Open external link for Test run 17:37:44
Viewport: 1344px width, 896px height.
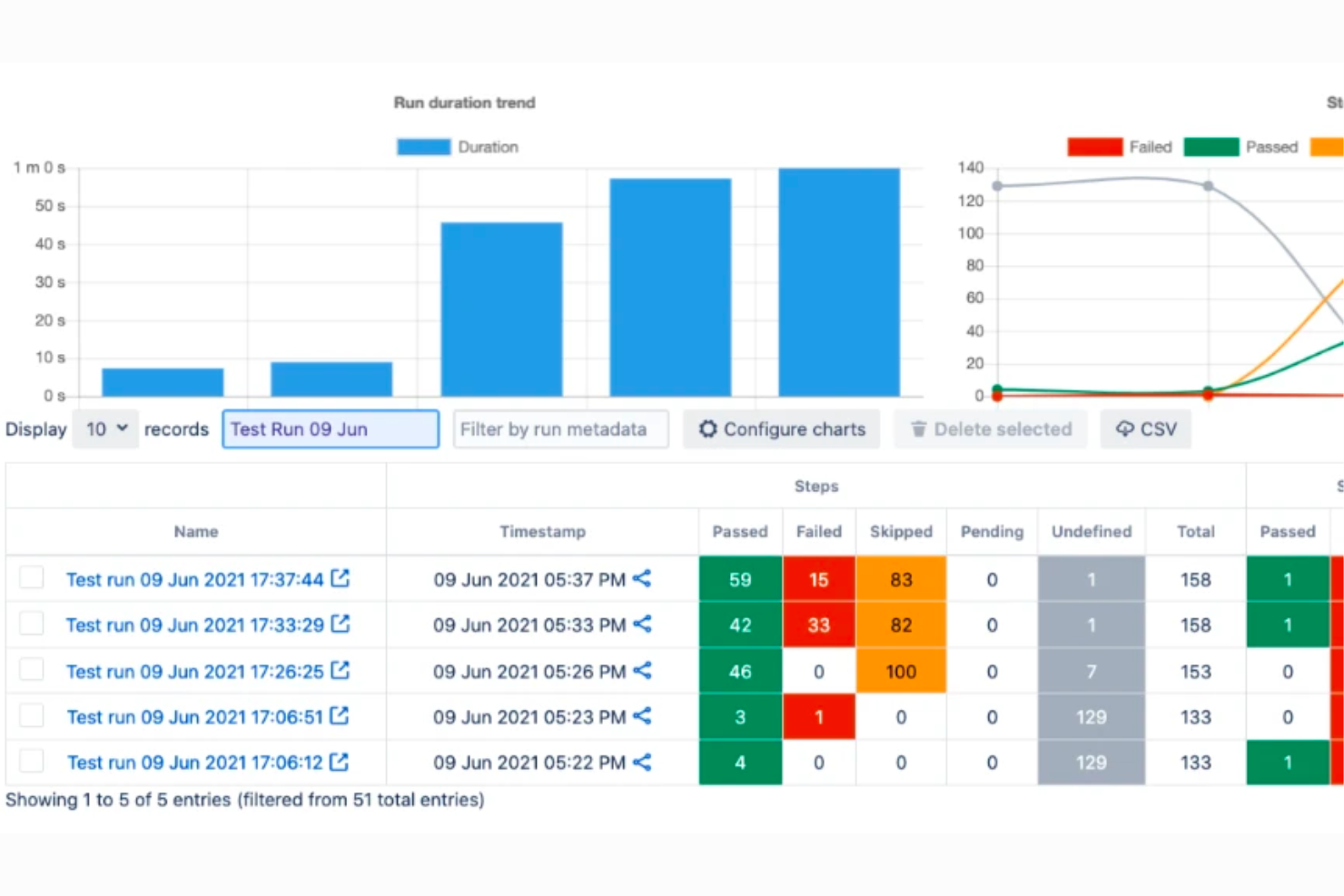click(340, 577)
